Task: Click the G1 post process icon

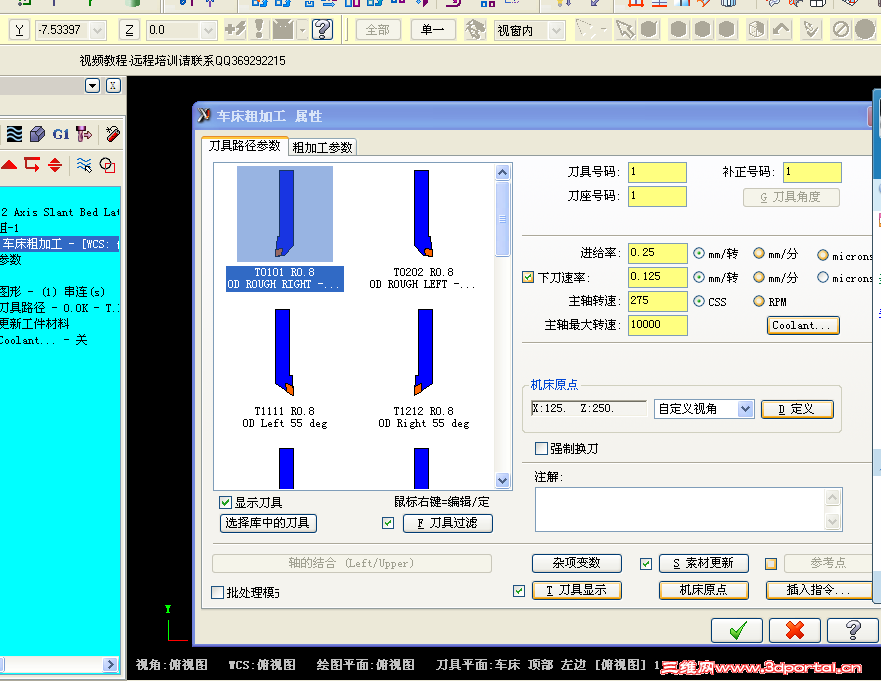Action: [60, 134]
